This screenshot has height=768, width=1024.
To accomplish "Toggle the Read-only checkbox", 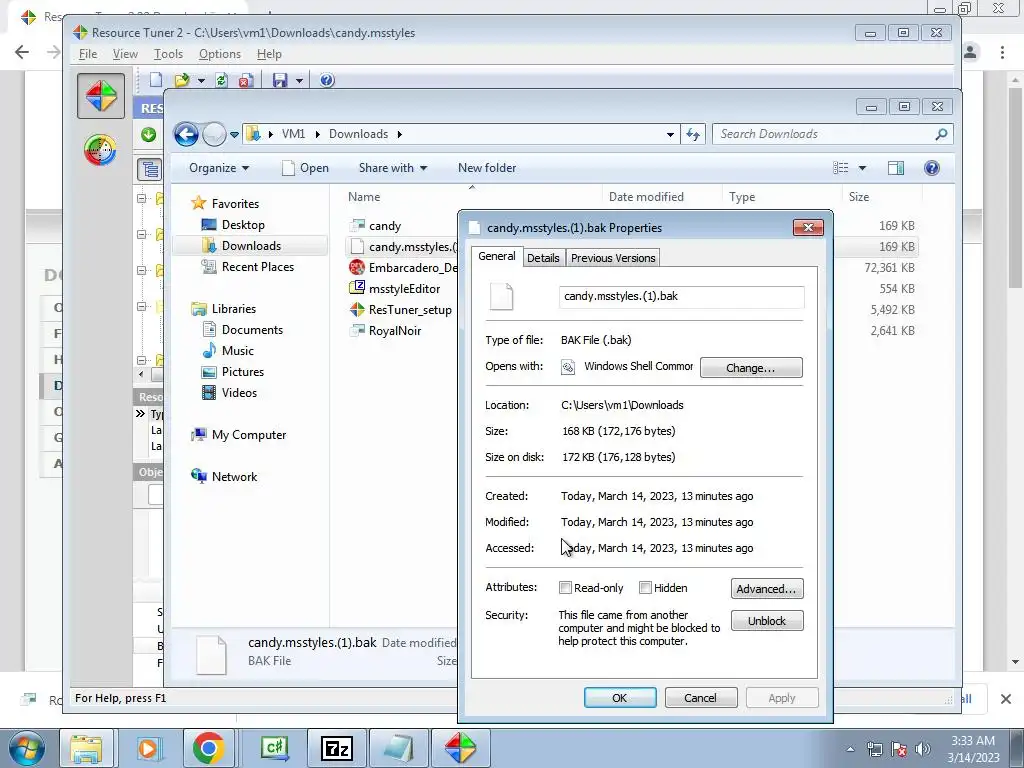I will click(566, 588).
